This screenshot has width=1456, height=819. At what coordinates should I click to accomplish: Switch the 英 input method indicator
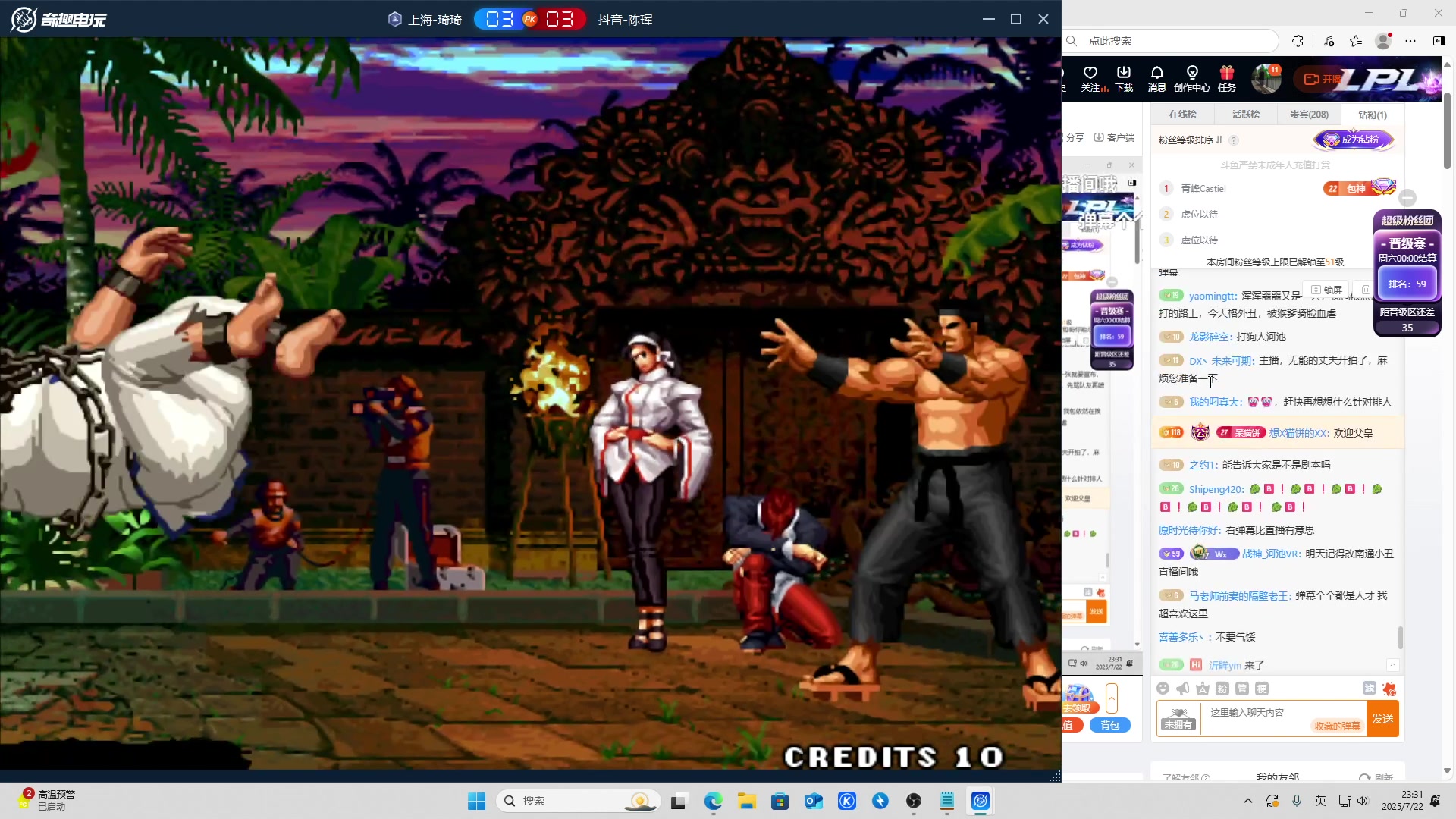1320,801
